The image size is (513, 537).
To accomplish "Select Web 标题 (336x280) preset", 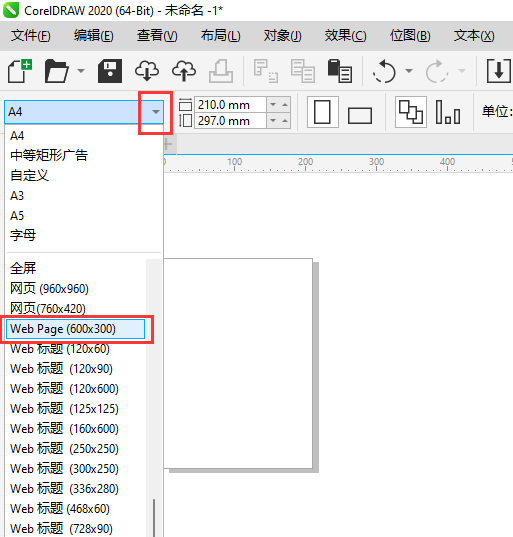I will pyautogui.click(x=76, y=489).
